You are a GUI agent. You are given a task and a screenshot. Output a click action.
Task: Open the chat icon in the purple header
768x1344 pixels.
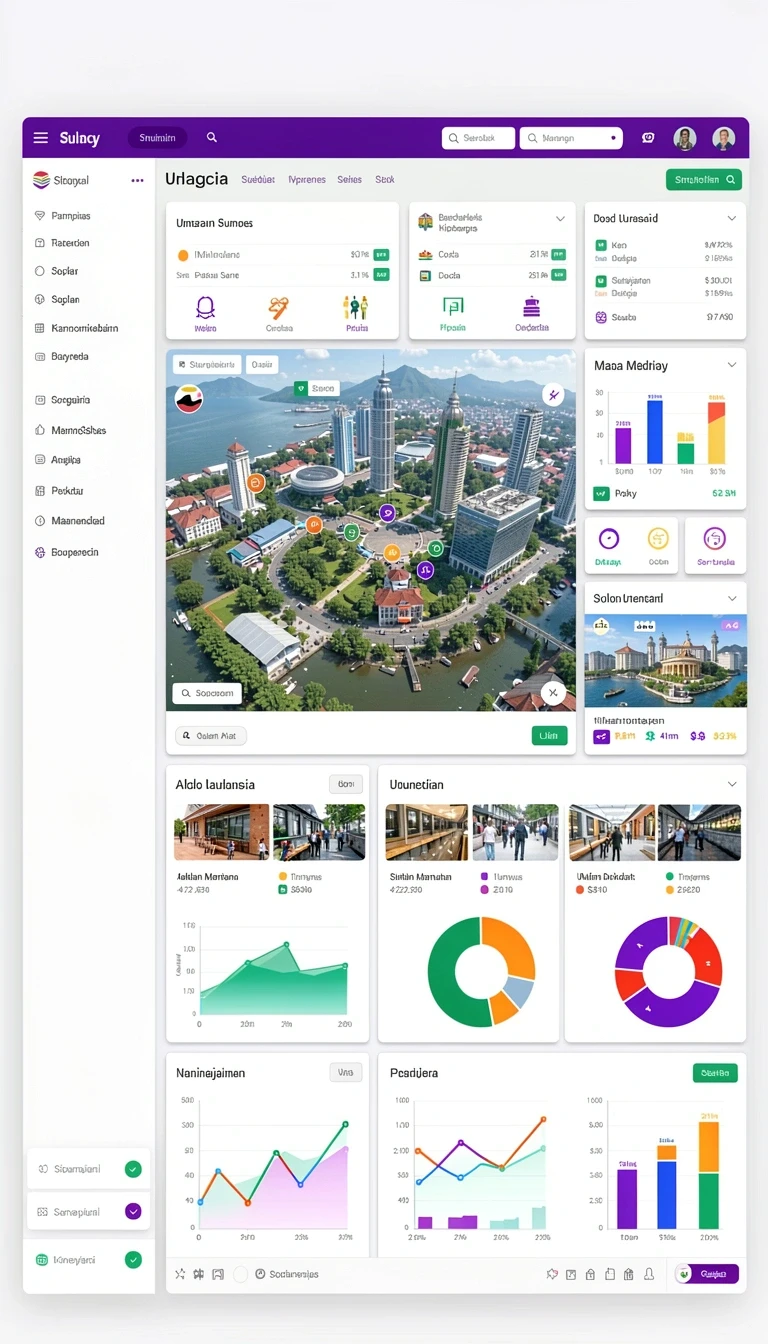tap(648, 138)
